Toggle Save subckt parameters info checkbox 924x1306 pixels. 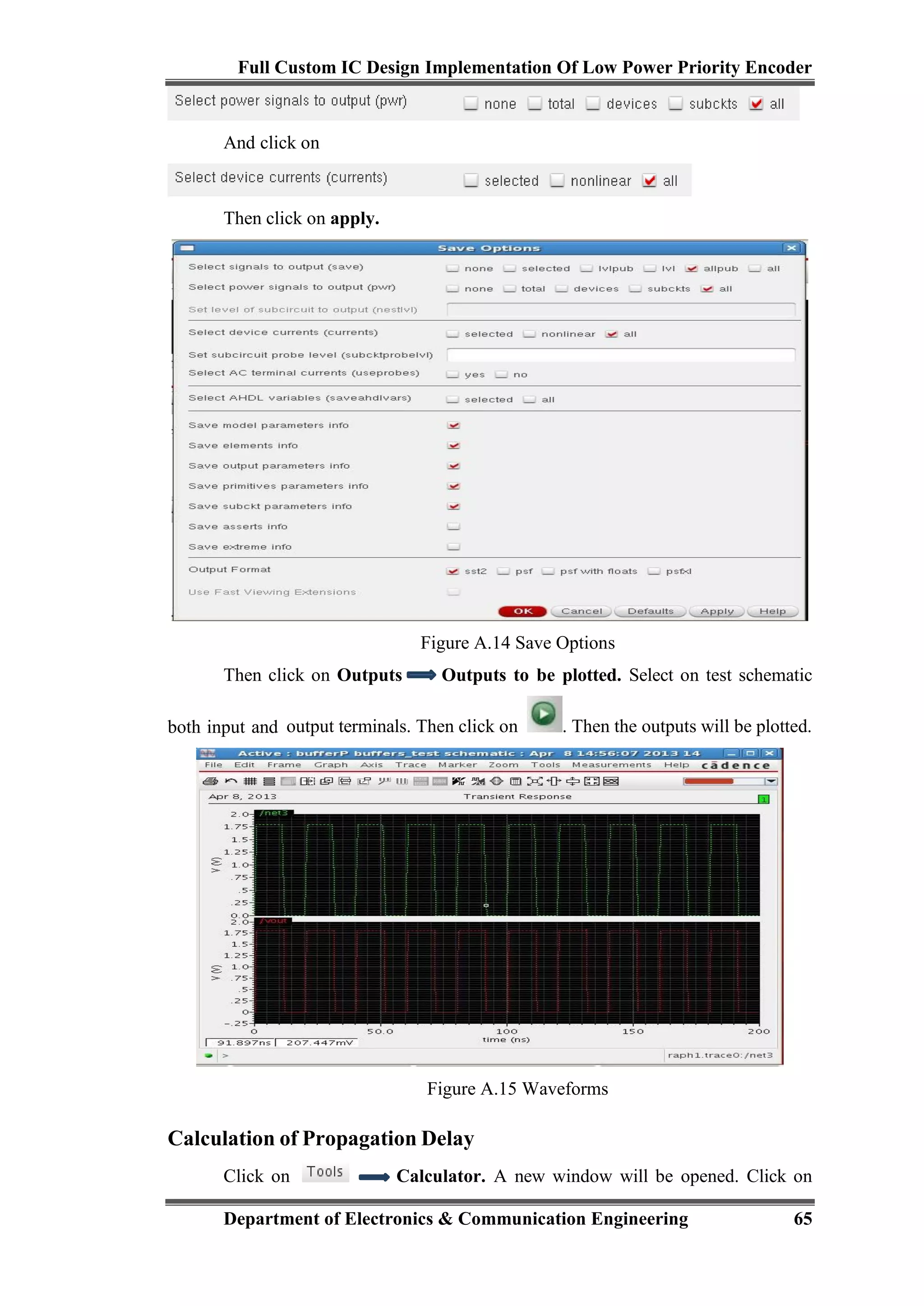453,506
